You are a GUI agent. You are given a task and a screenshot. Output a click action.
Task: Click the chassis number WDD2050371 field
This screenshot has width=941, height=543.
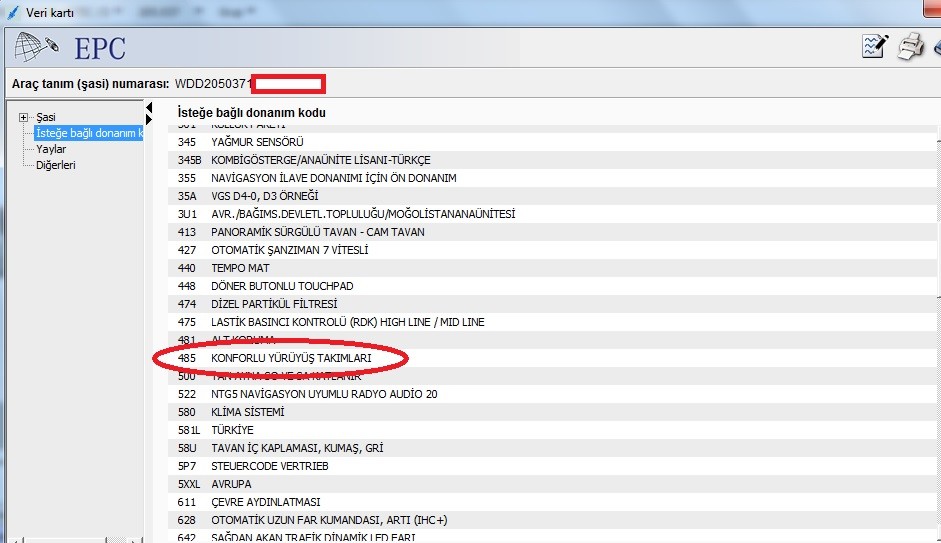[x=213, y=84]
